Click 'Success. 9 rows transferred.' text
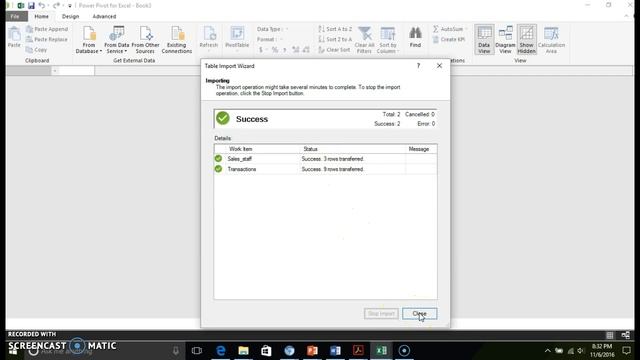The width and height of the screenshot is (640, 360). [332, 169]
